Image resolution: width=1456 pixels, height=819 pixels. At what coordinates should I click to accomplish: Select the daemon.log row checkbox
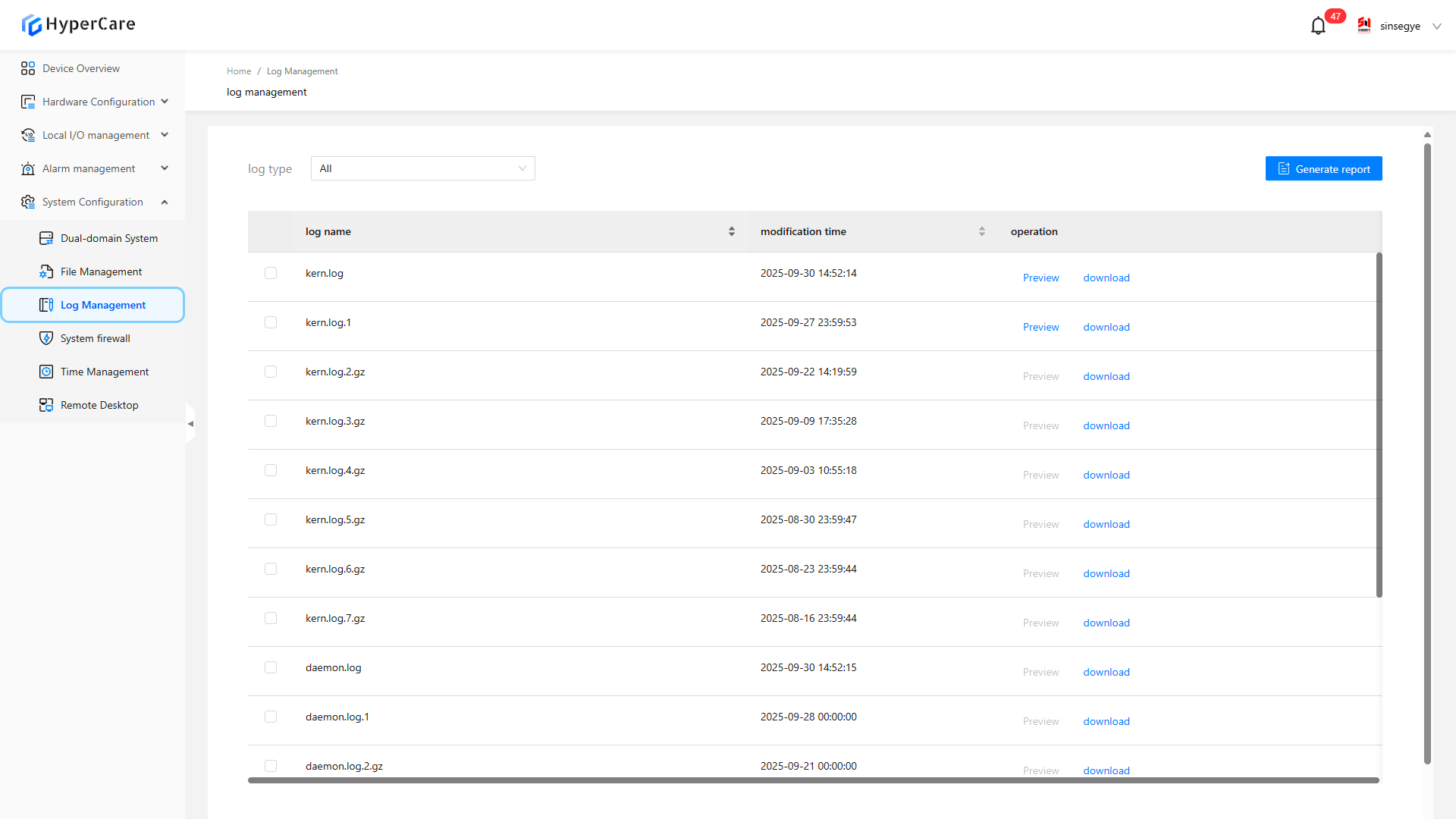coord(271,667)
